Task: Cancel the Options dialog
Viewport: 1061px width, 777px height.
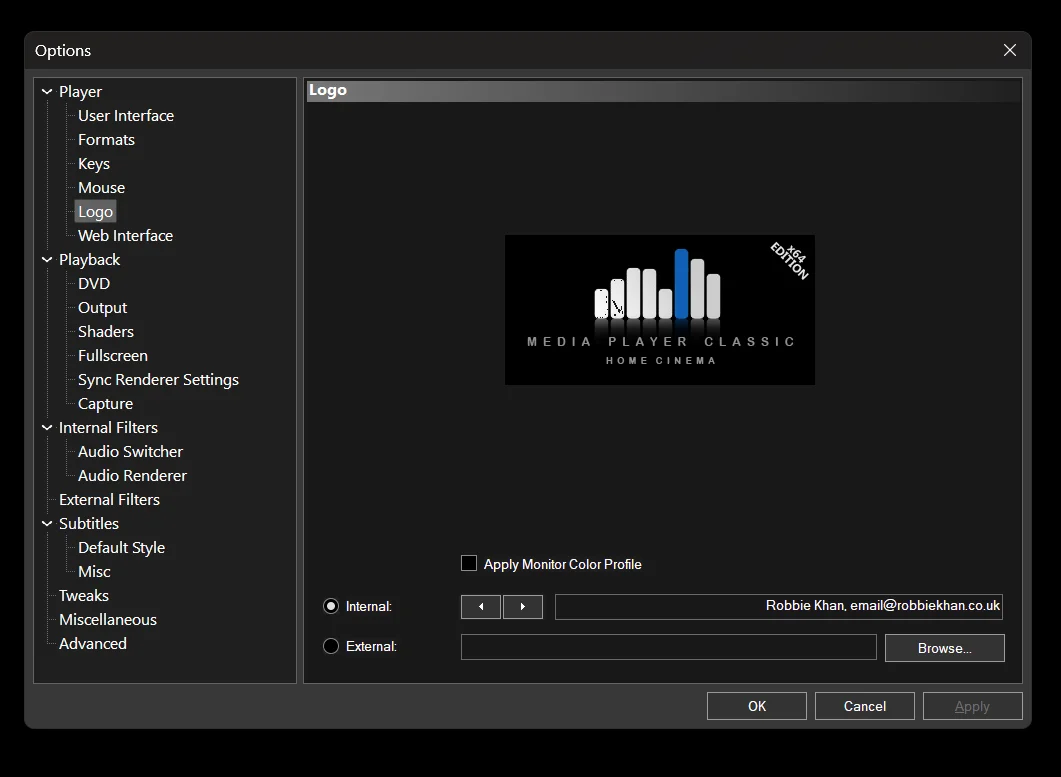Action: (865, 706)
